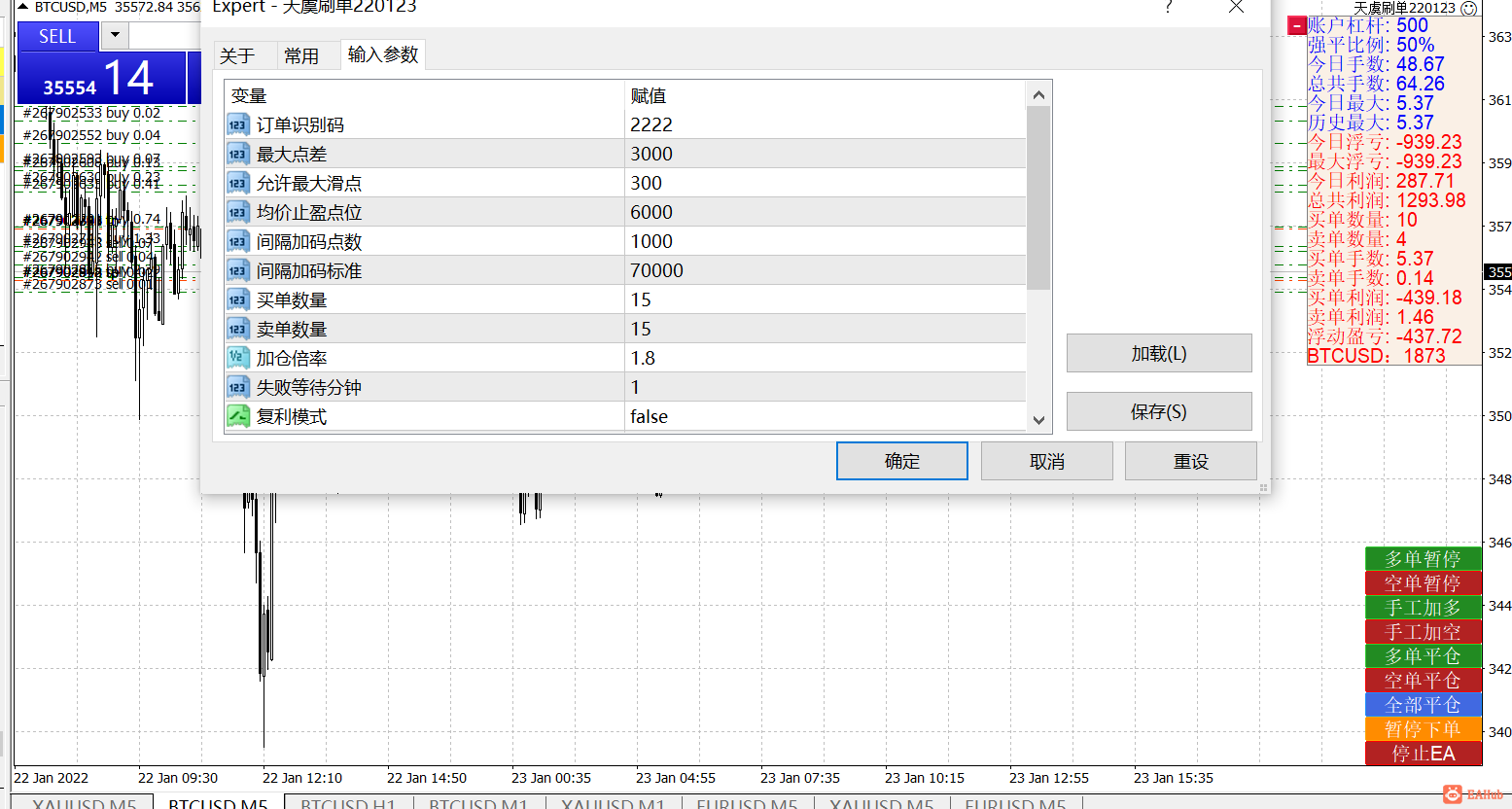
Task: Click the blue 全部平仓 button
Action: [x=1423, y=705]
